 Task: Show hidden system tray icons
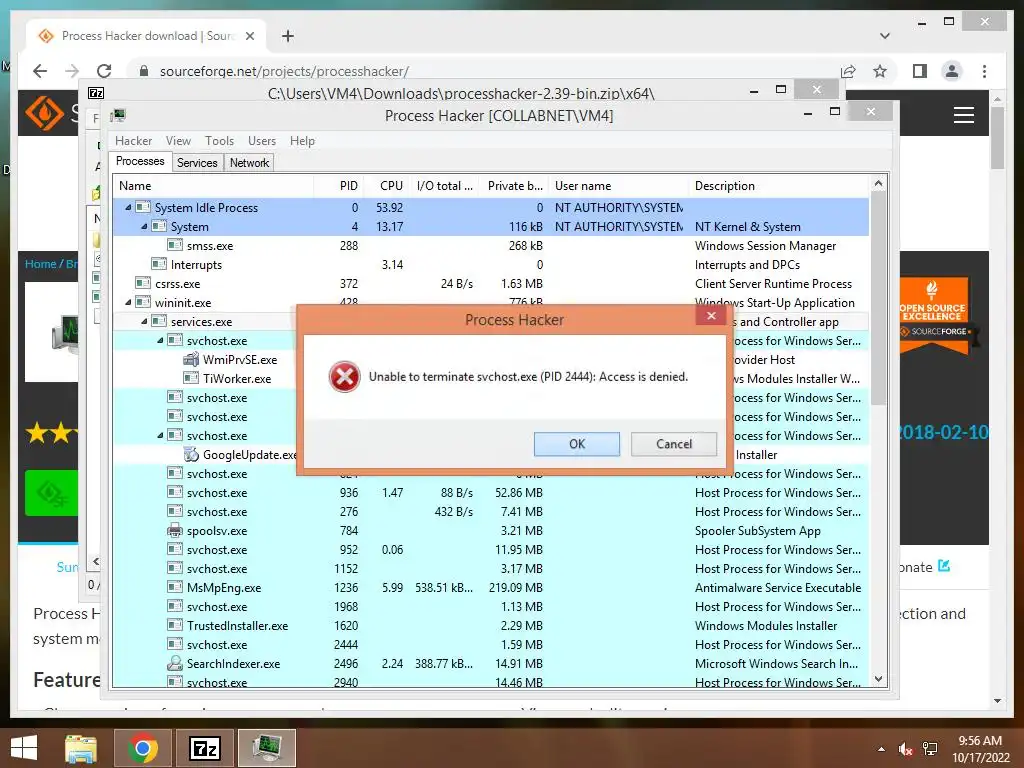882,749
